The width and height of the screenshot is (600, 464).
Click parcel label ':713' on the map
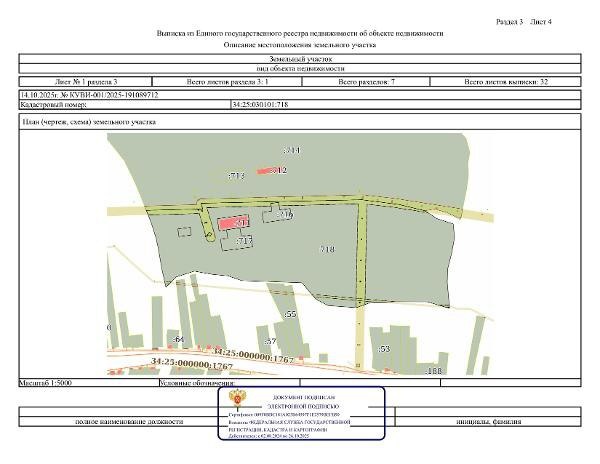click(x=236, y=176)
